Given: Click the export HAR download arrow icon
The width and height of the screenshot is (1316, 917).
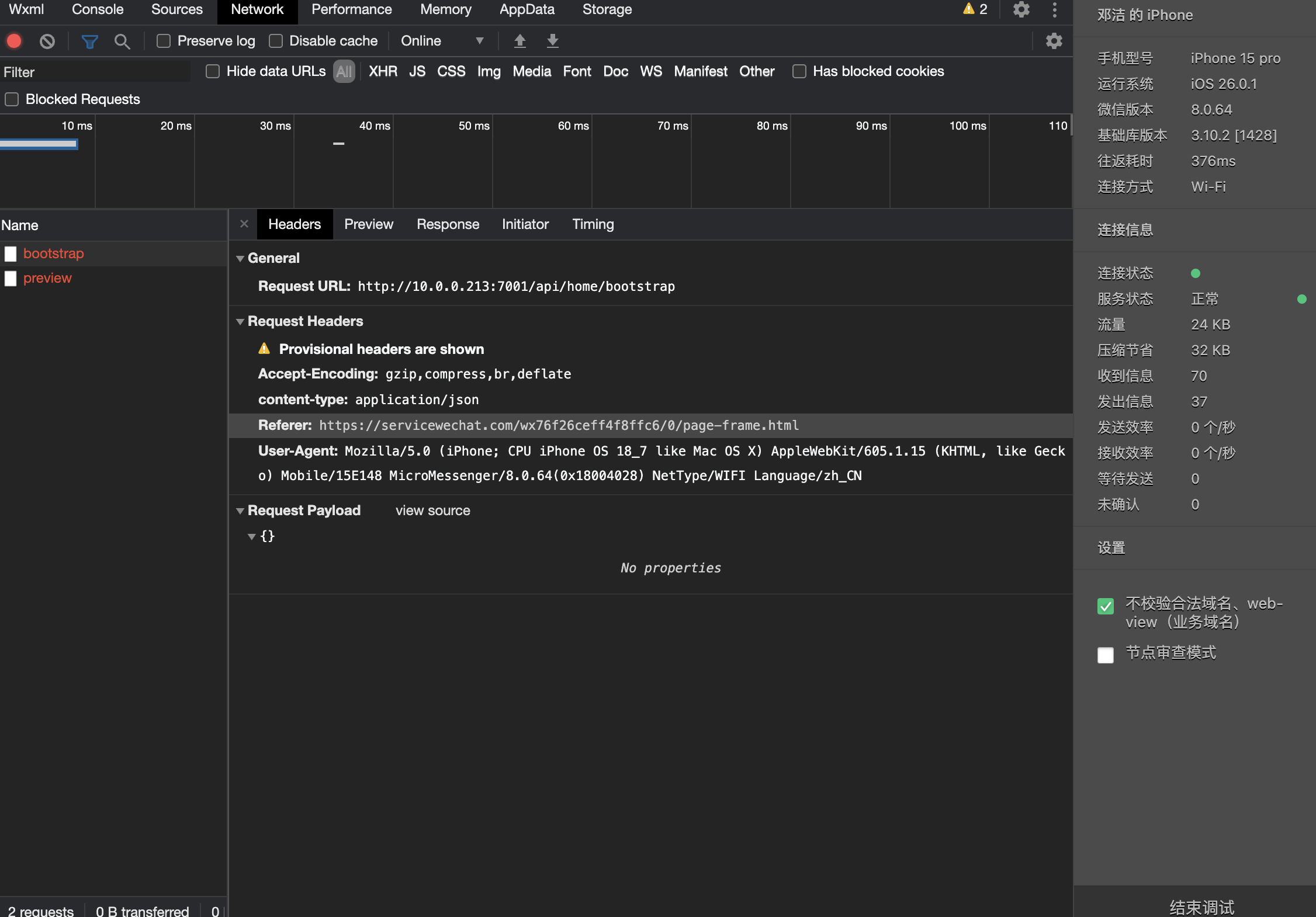Looking at the screenshot, I should coord(552,41).
